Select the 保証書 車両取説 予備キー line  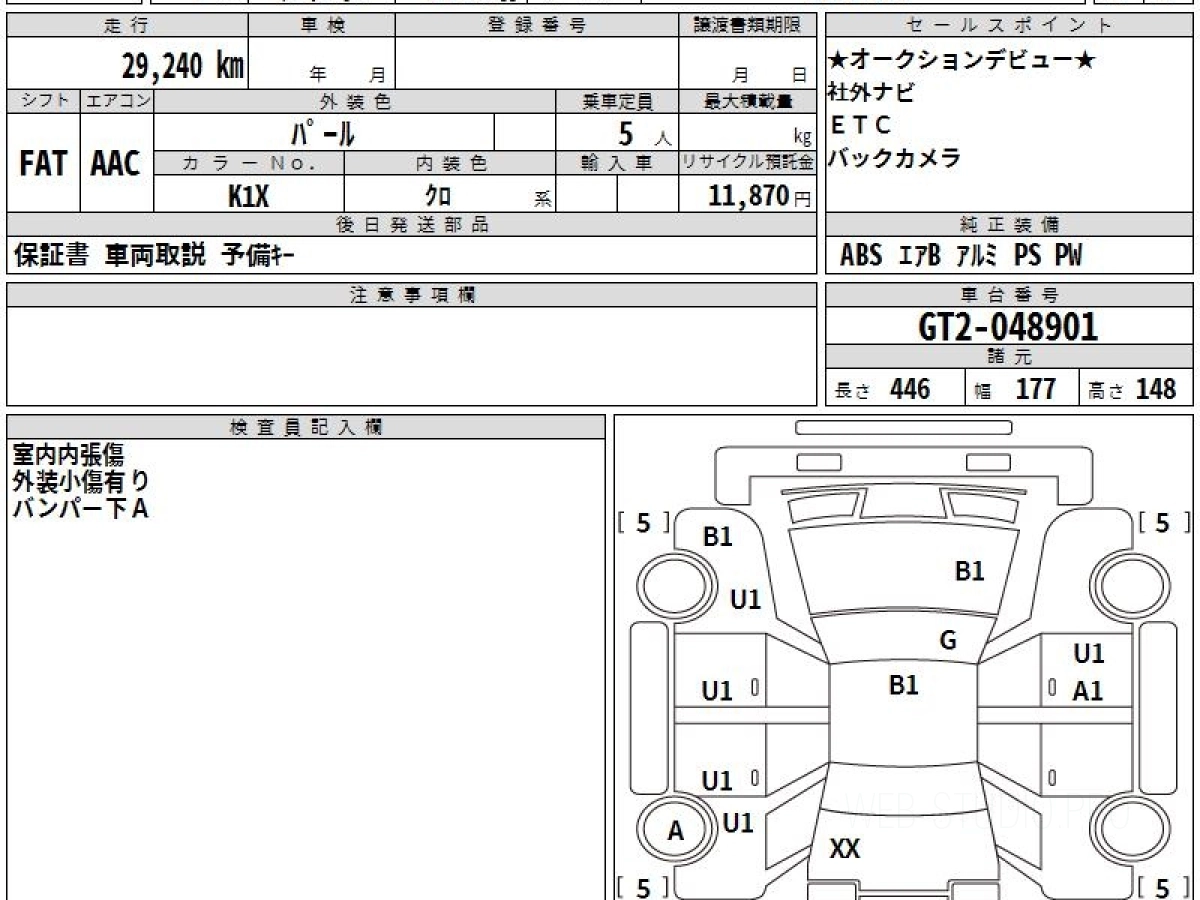click(154, 256)
